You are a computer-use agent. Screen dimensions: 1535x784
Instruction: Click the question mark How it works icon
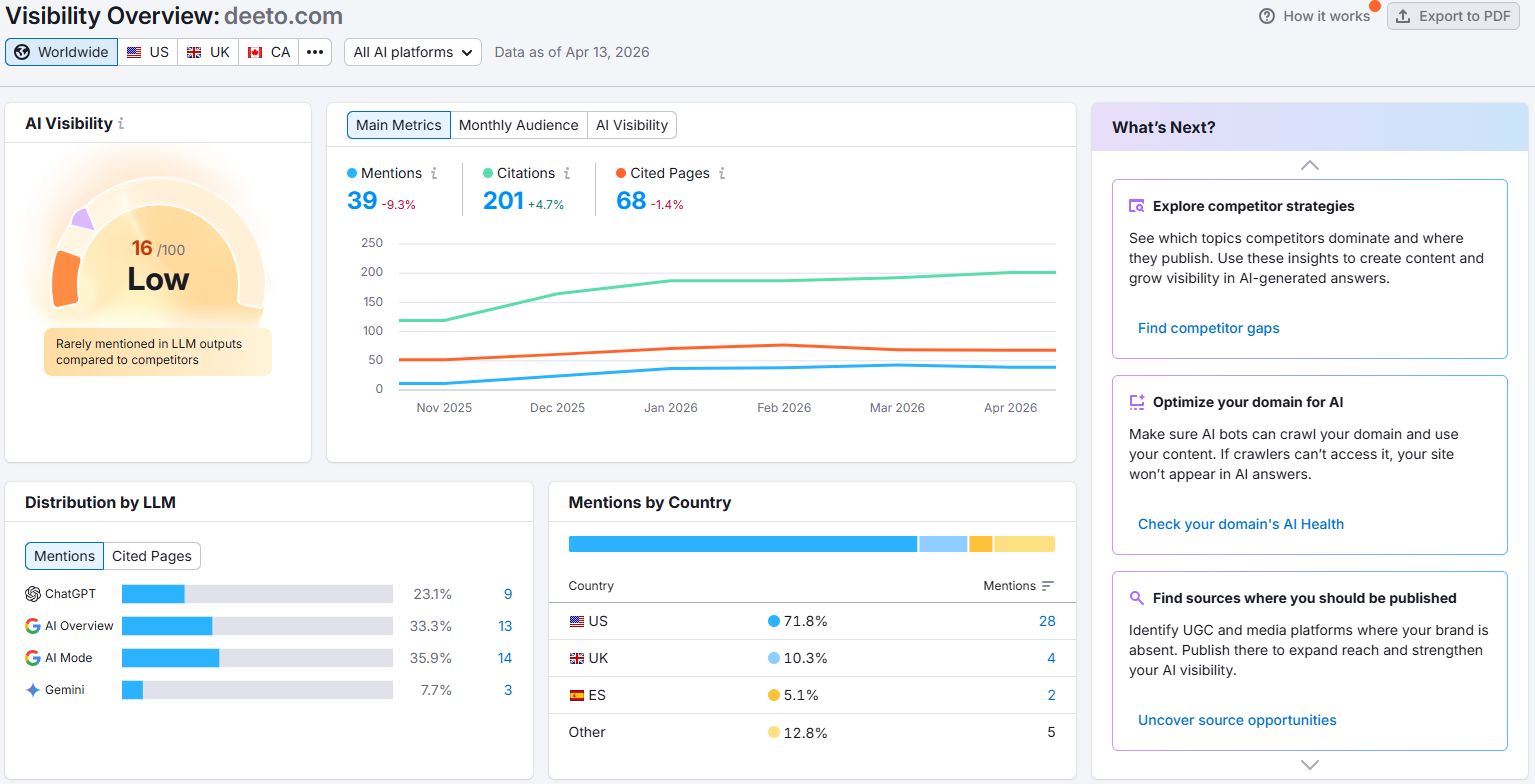click(x=1267, y=16)
